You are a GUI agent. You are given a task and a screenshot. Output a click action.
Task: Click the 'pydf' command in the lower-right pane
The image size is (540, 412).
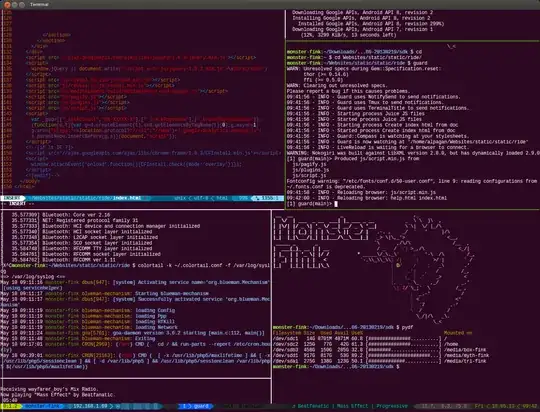(x=407, y=327)
